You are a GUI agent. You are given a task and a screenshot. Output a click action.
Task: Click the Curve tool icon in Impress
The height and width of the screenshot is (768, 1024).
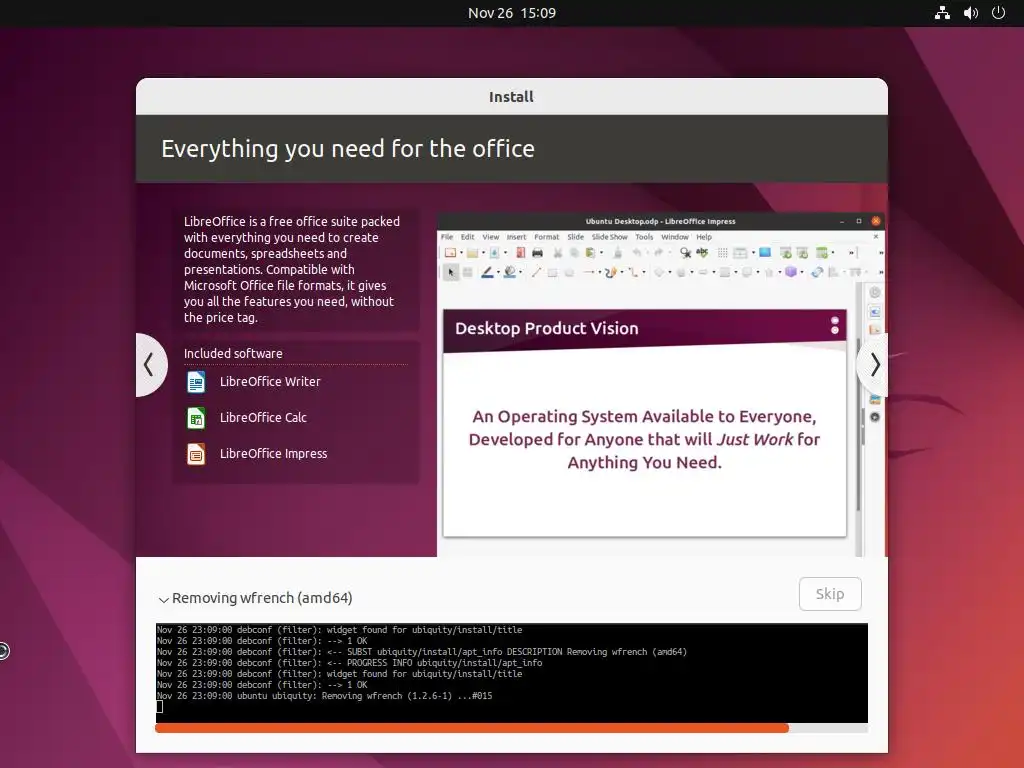point(611,272)
